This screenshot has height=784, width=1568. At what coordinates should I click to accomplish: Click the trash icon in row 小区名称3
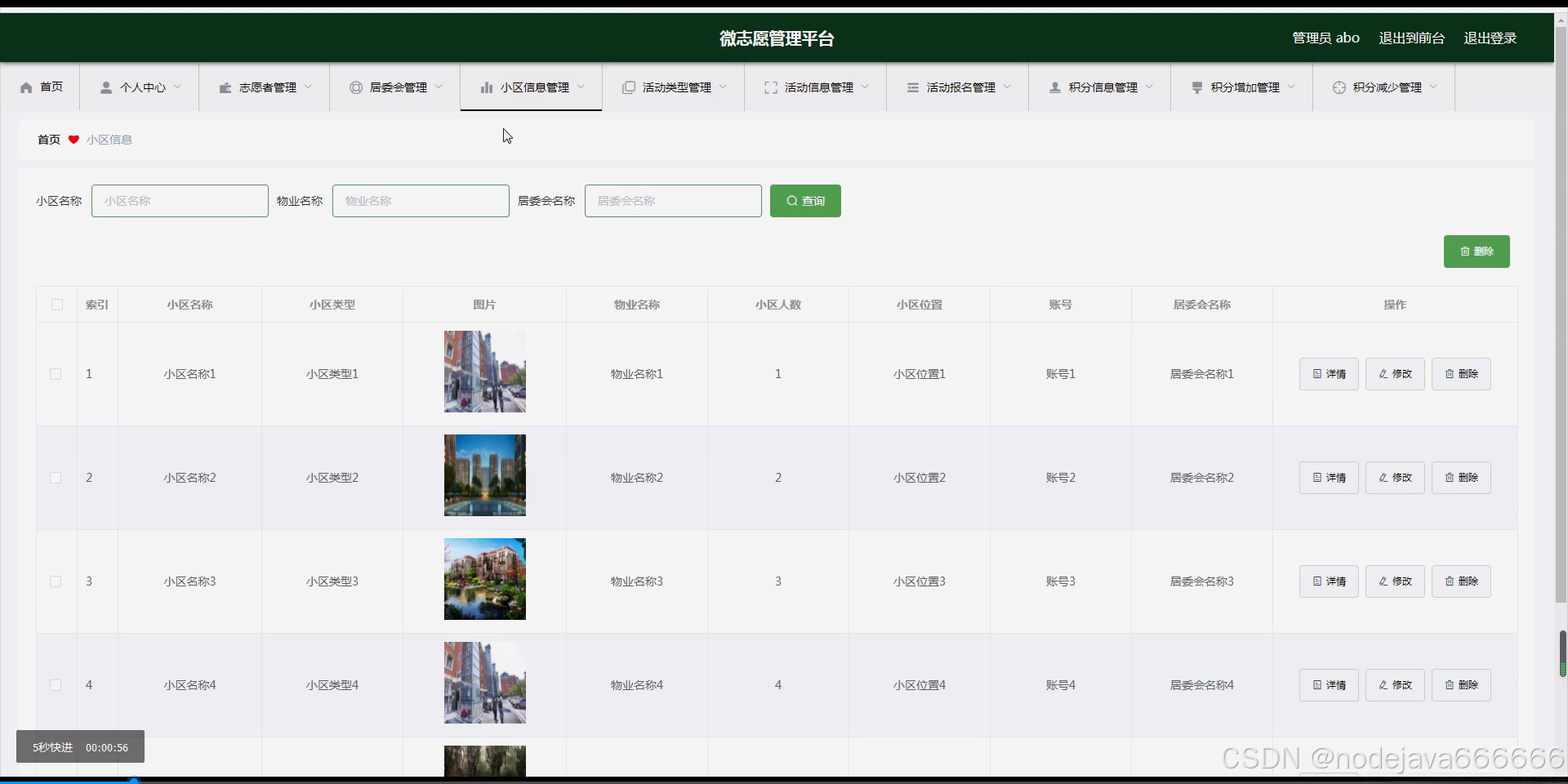(x=1450, y=581)
